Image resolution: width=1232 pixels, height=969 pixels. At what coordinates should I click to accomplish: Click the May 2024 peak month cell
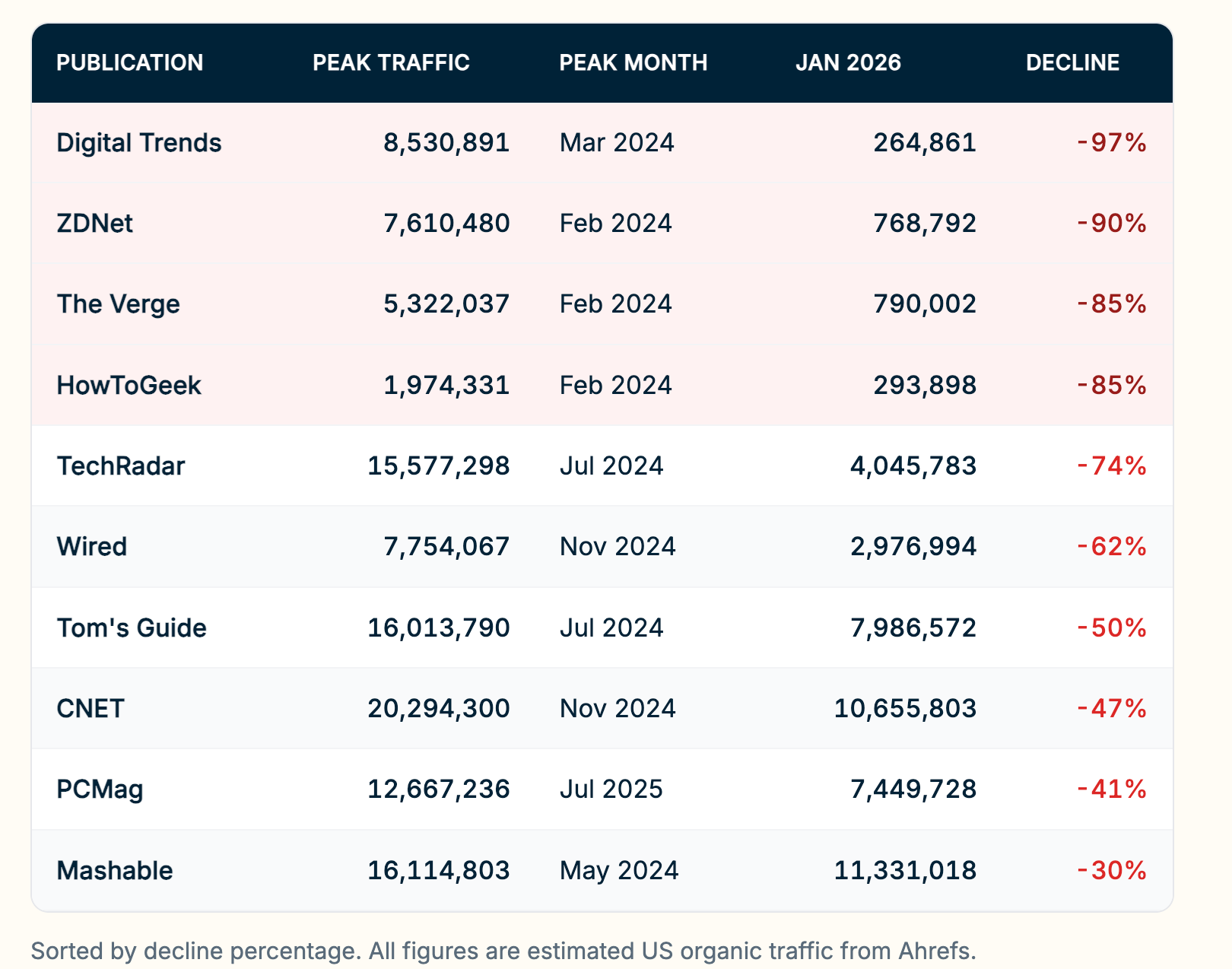click(x=619, y=871)
